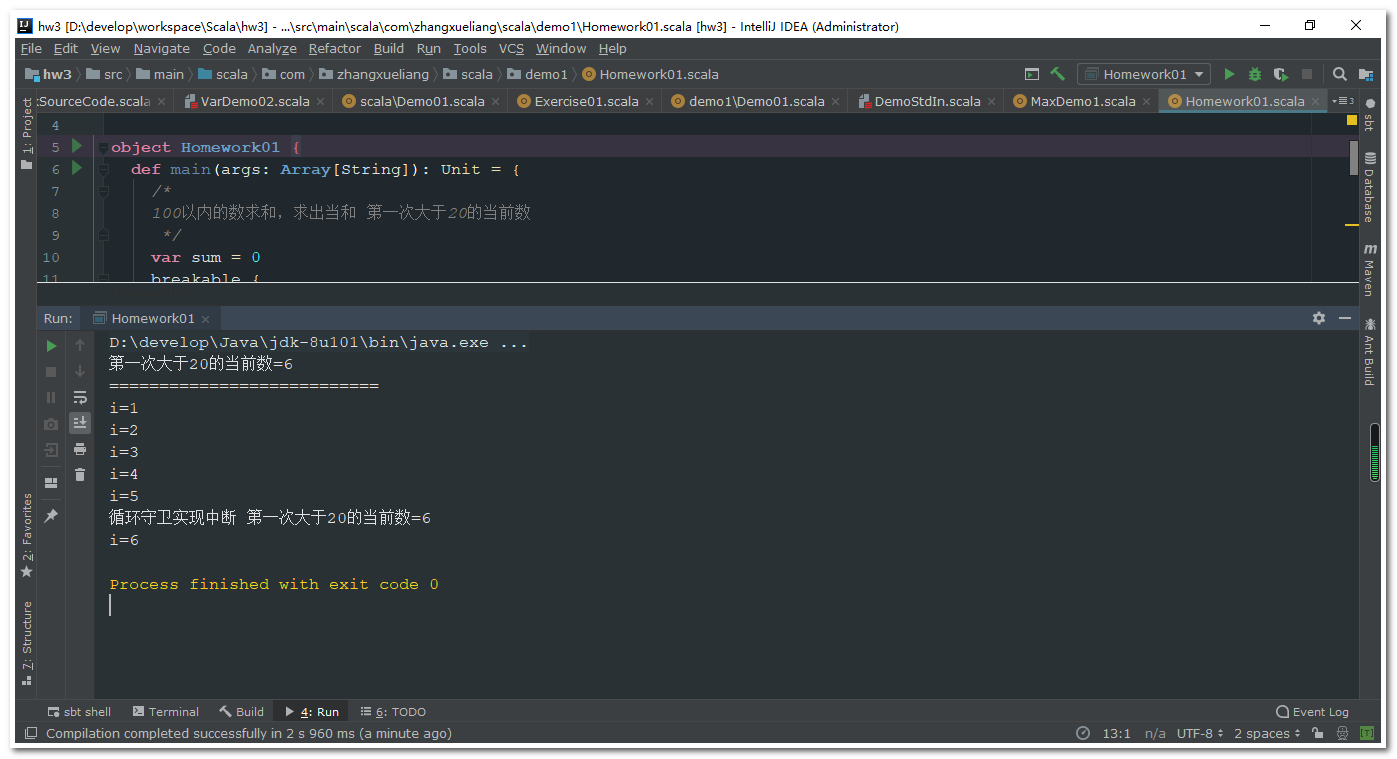Open the Homework01 run configuration dropdown

[x=1144, y=74]
